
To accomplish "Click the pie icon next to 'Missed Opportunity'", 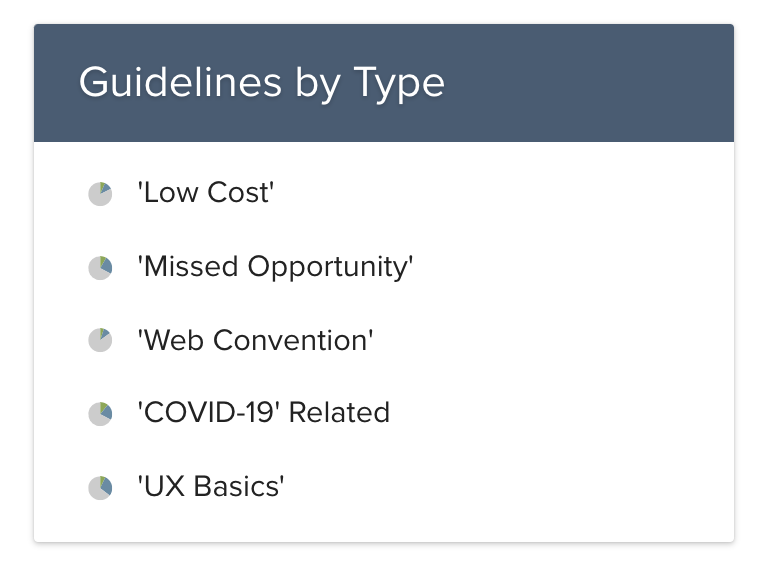I will click(x=100, y=268).
